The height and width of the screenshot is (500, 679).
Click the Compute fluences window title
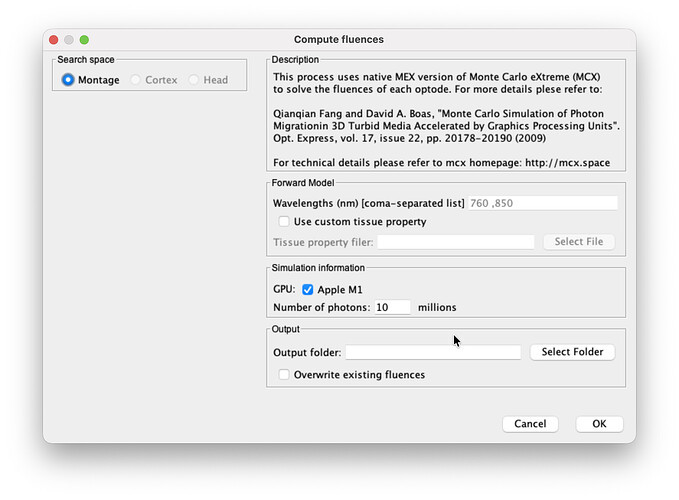(339, 39)
